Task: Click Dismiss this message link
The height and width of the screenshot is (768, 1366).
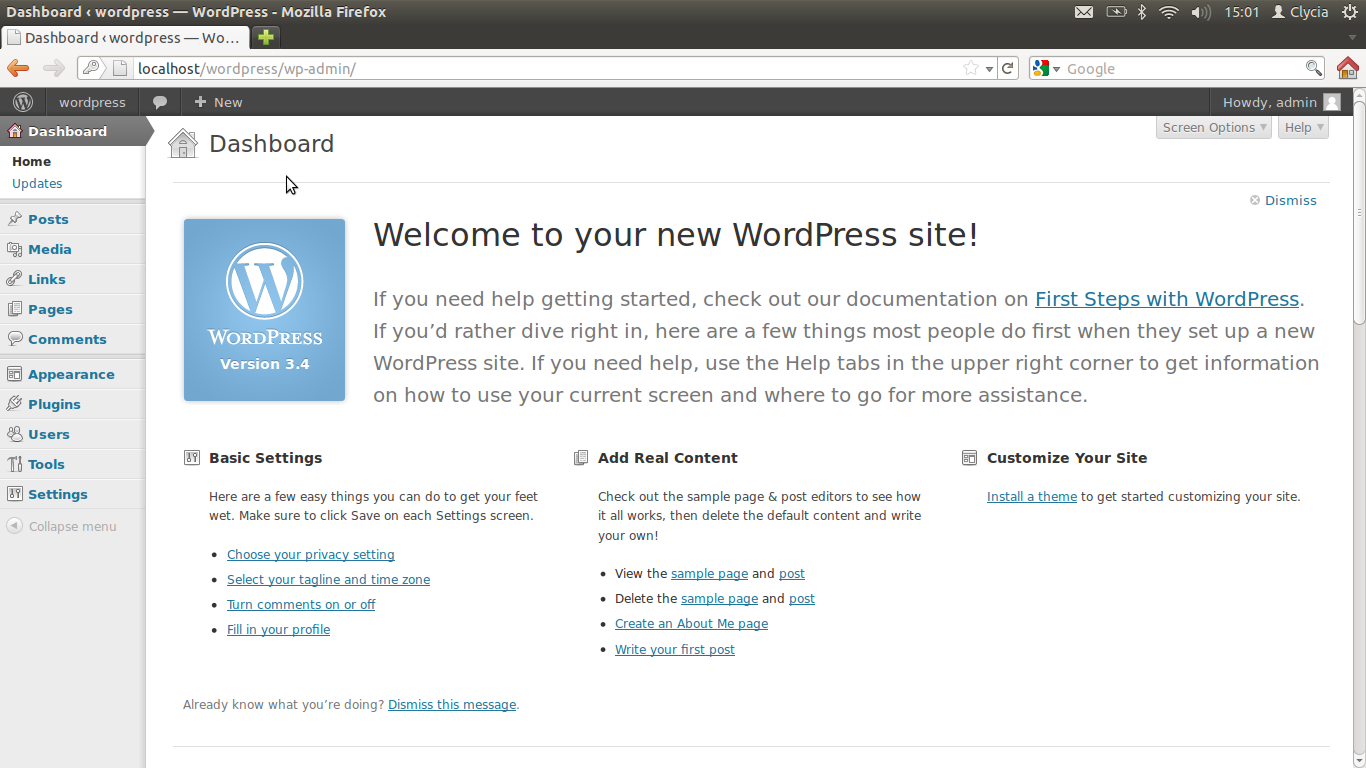Action: click(x=452, y=704)
